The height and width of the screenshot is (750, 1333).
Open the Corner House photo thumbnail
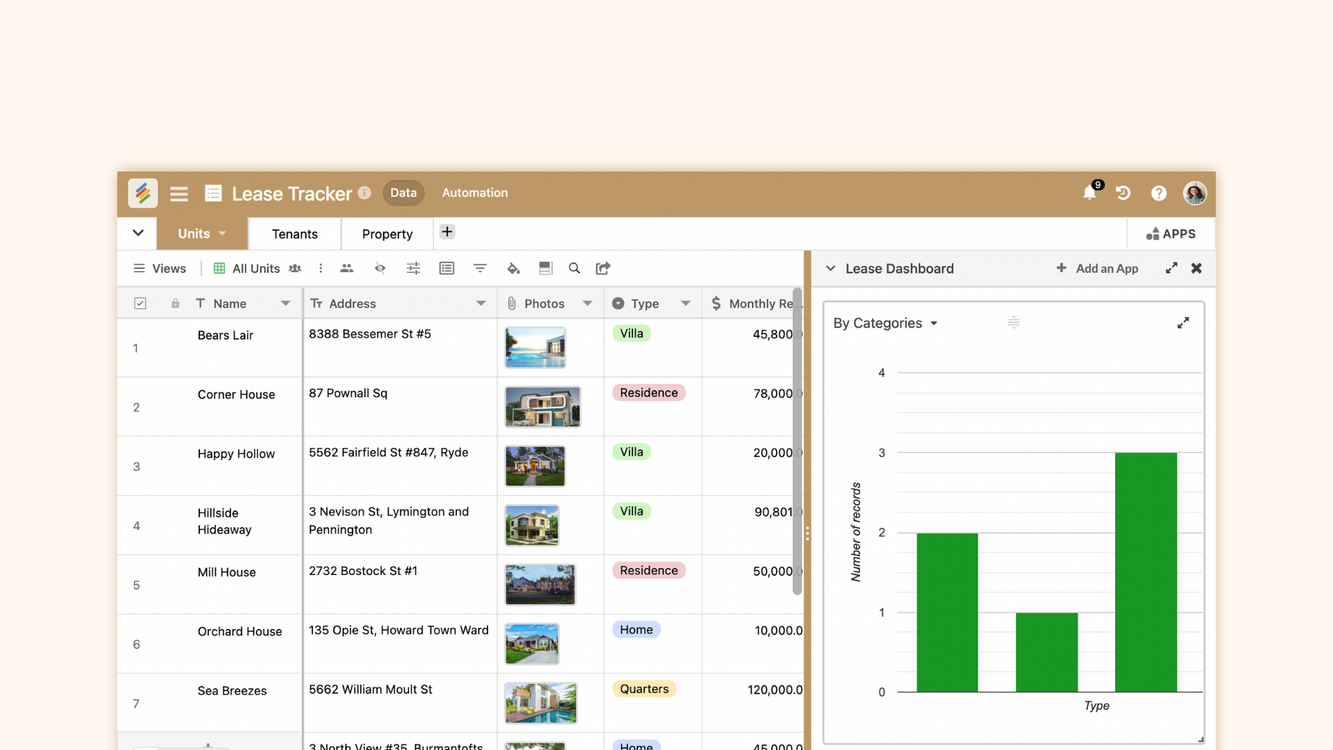point(542,407)
